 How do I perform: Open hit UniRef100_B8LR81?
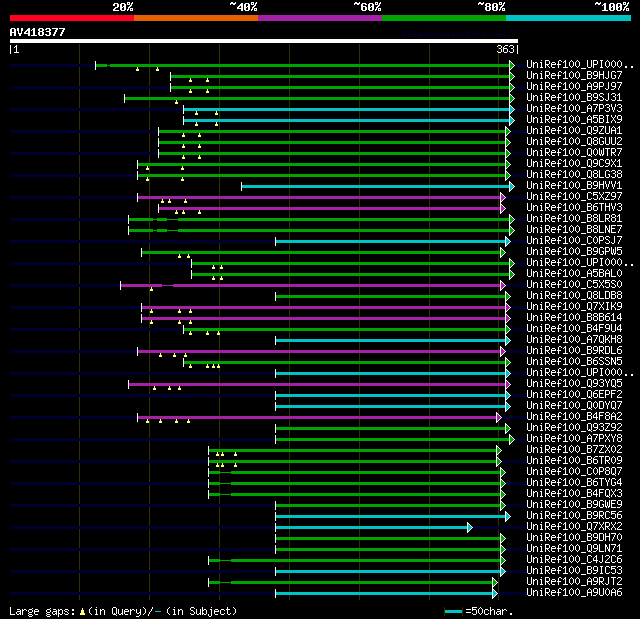(574, 219)
